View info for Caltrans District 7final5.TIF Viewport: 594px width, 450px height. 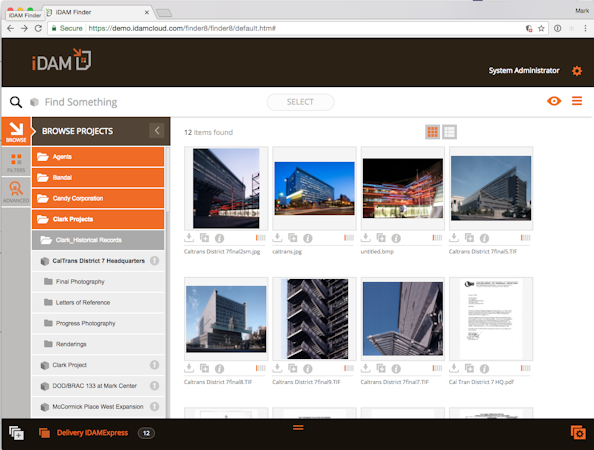[x=484, y=238]
